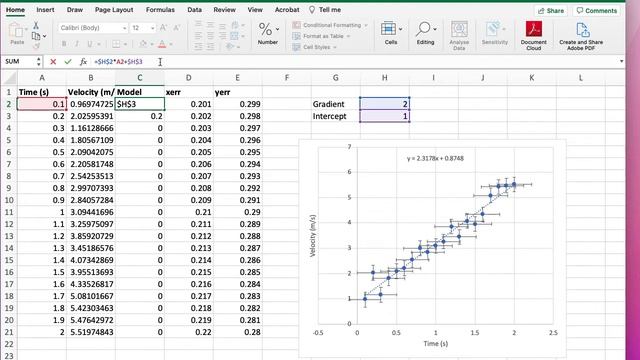The height and width of the screenshot is (360, 640).
Task: Open the Copy options dropdown arrow
Action: tap(44, 36)
